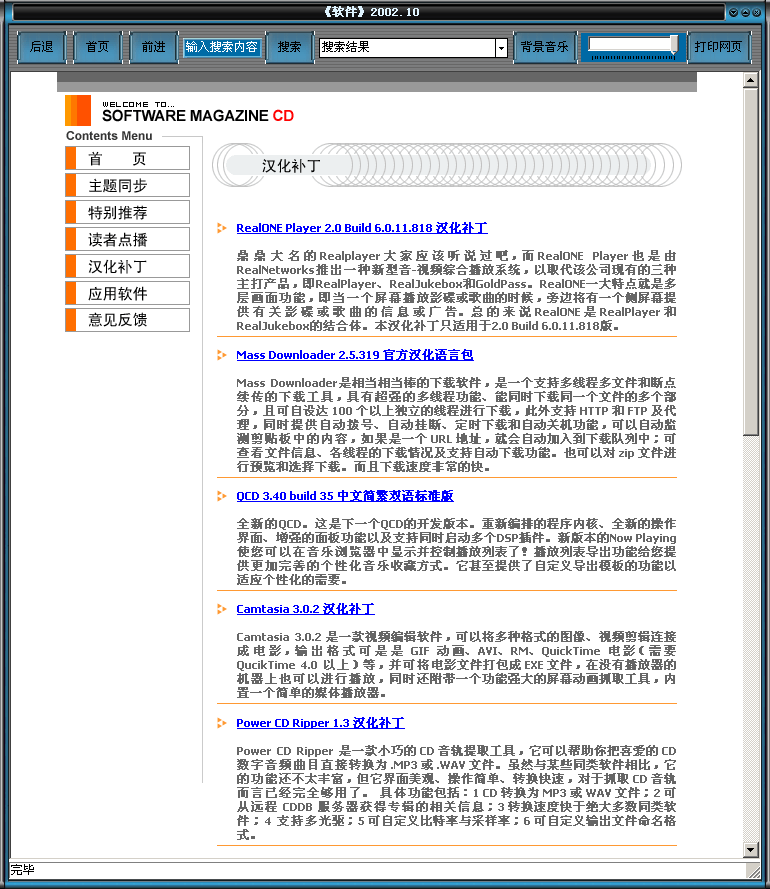Open Camtasia 3.0.2 汉化补丁 link

point(305,609)
